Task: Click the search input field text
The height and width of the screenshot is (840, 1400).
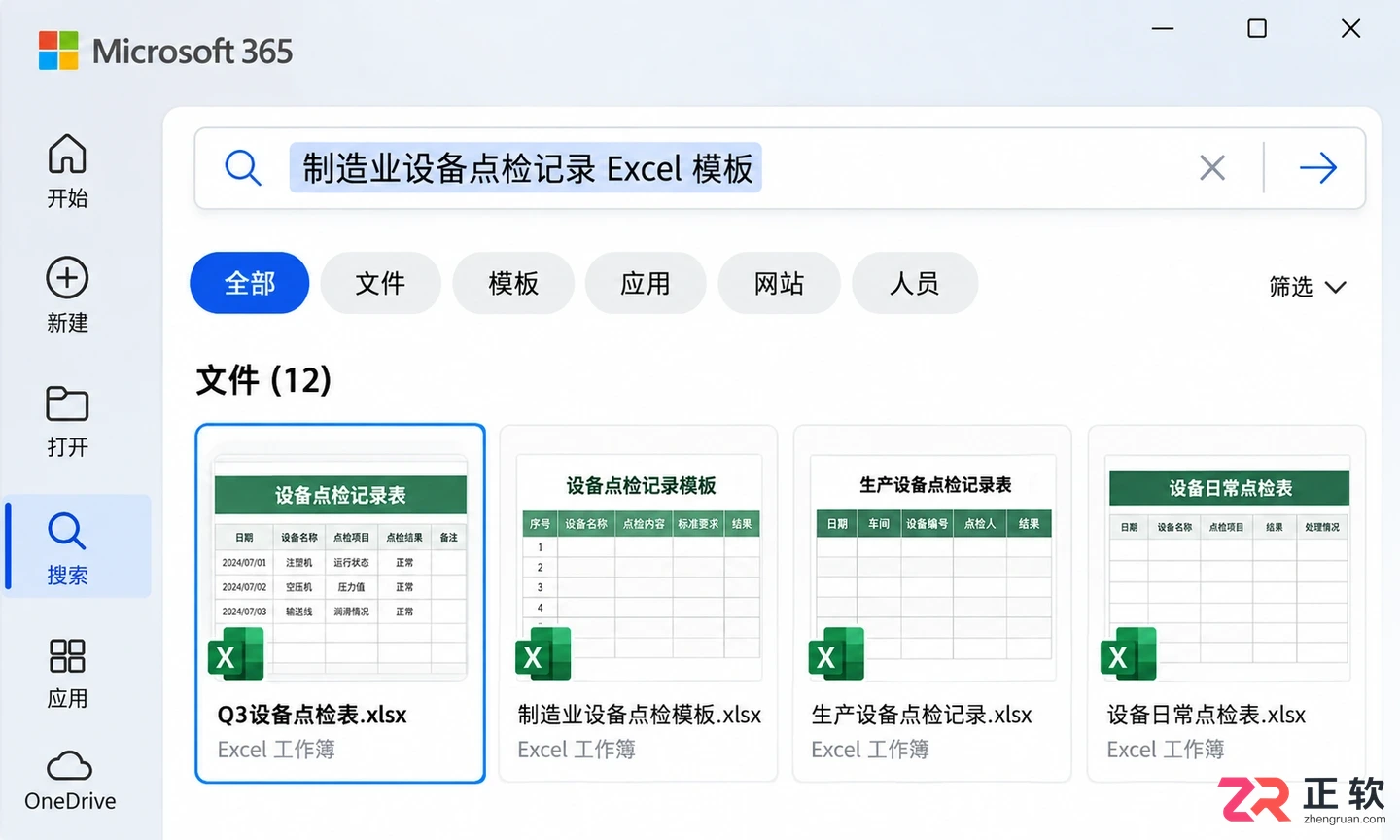Action: pyautogui.click(x=526, y=168)
